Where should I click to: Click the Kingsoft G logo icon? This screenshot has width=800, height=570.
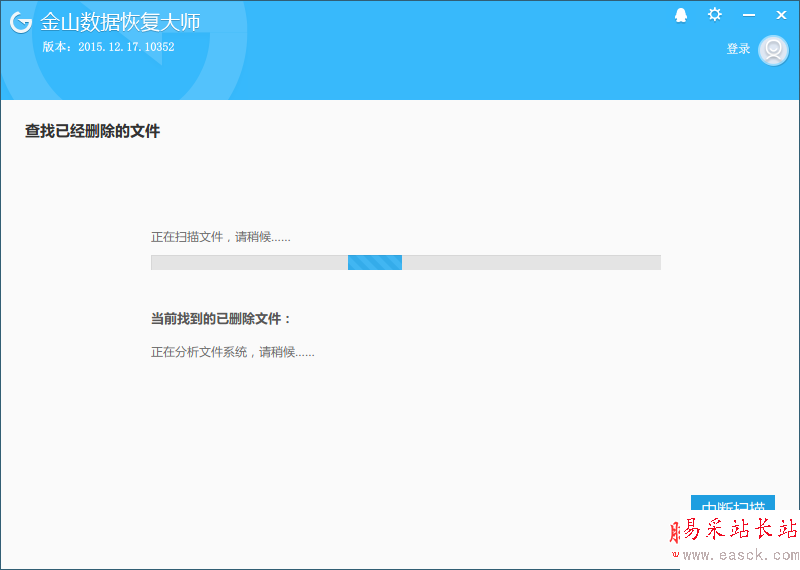[21, 22]
